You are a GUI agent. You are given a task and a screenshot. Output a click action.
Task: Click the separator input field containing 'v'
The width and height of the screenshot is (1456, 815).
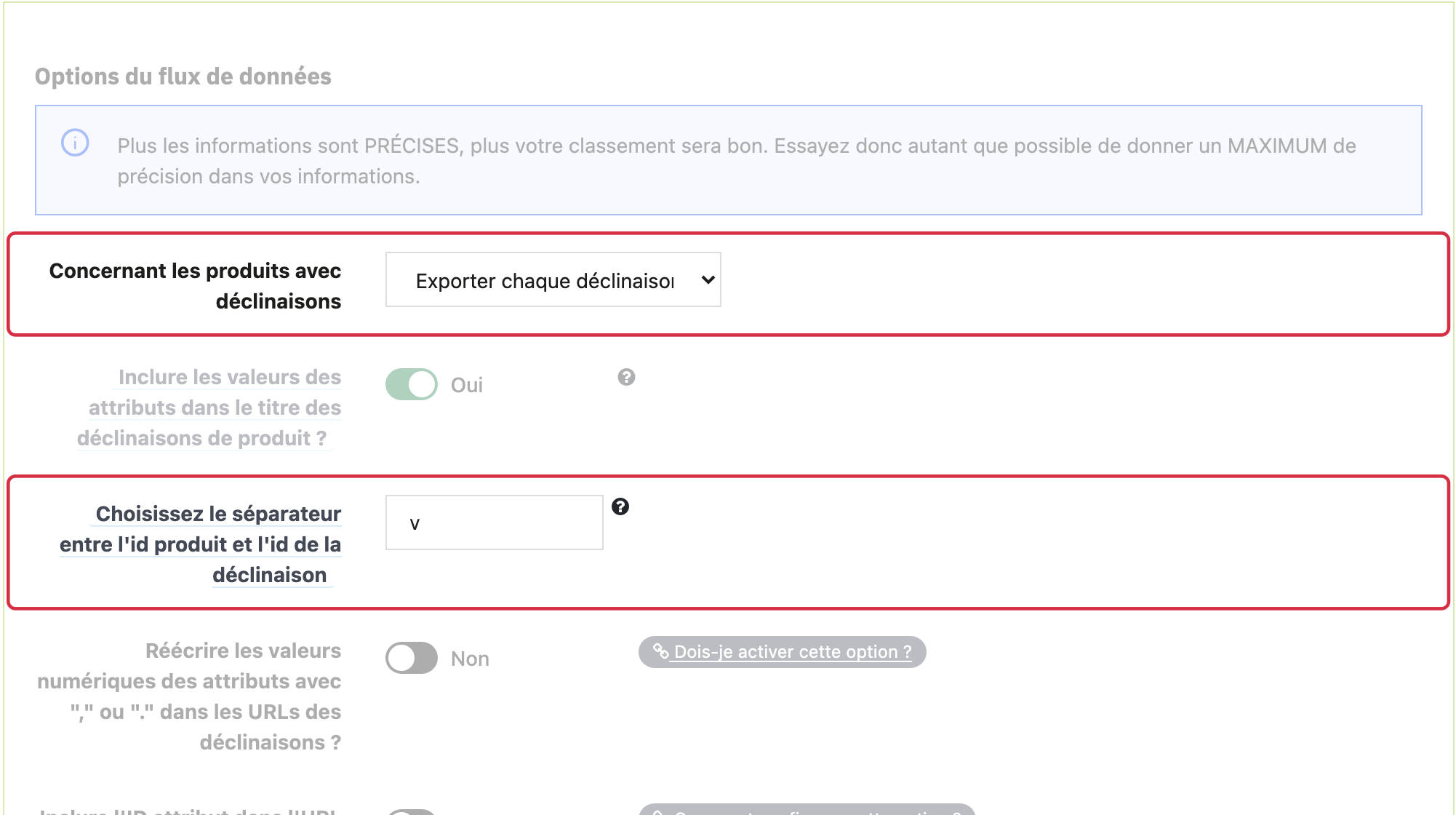(x=495, y=522)
